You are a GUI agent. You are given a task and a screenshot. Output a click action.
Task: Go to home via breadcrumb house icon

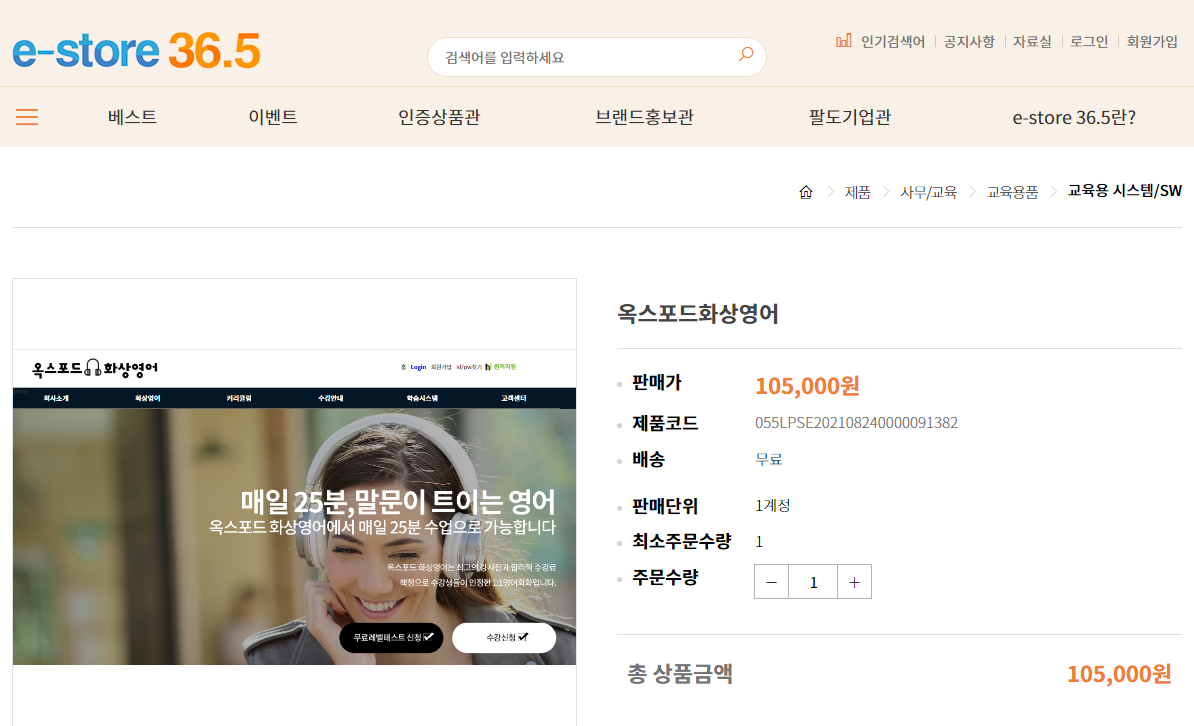pos(806,192)
